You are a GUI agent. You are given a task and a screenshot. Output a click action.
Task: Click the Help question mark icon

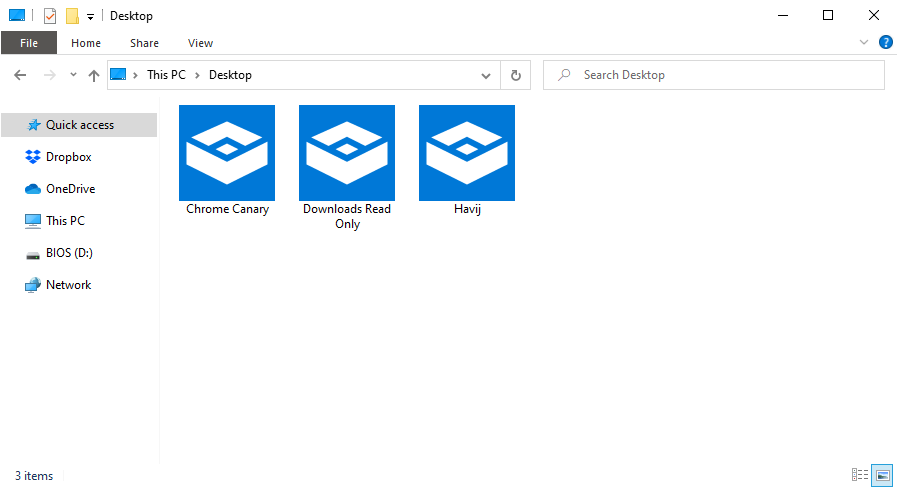pyautogui.click(x=885, y=43)
